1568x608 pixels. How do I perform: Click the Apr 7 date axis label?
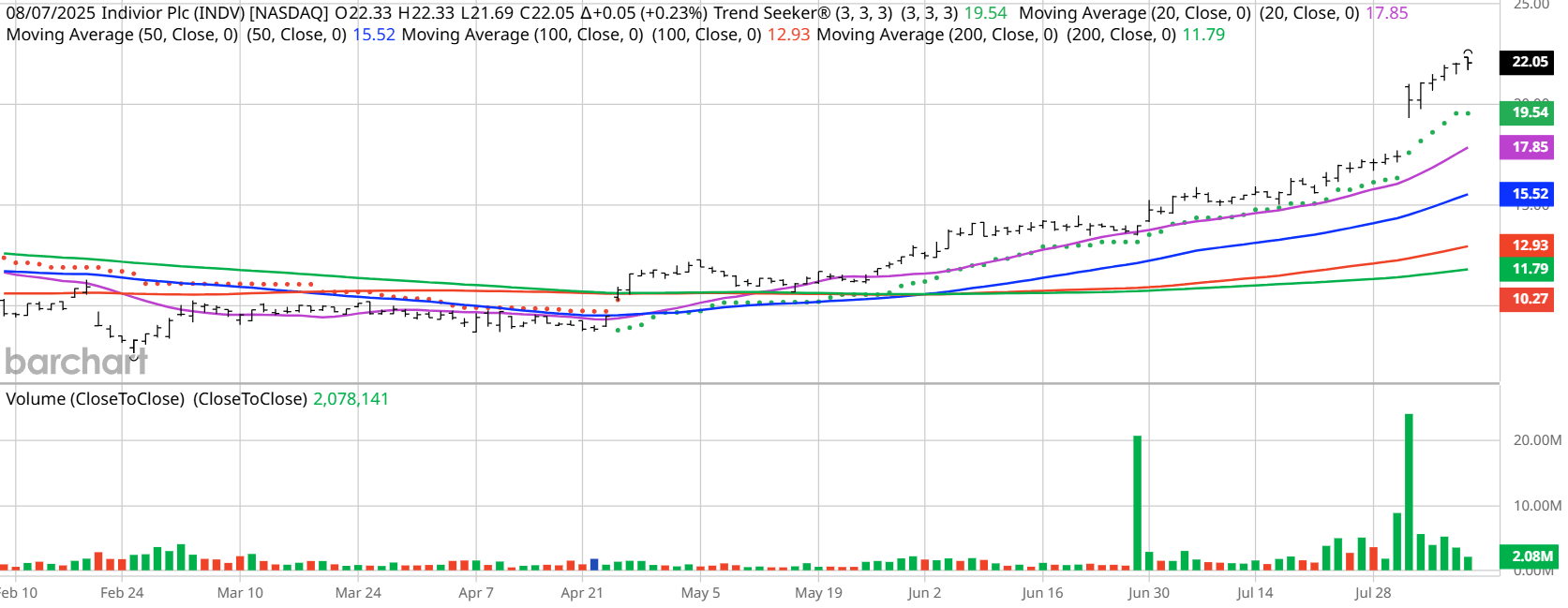476,593
